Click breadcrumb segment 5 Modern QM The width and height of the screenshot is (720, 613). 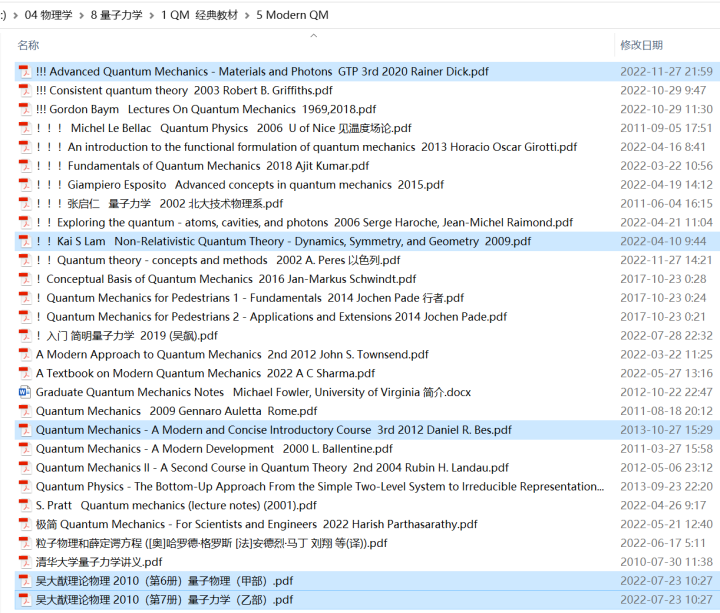292,15
